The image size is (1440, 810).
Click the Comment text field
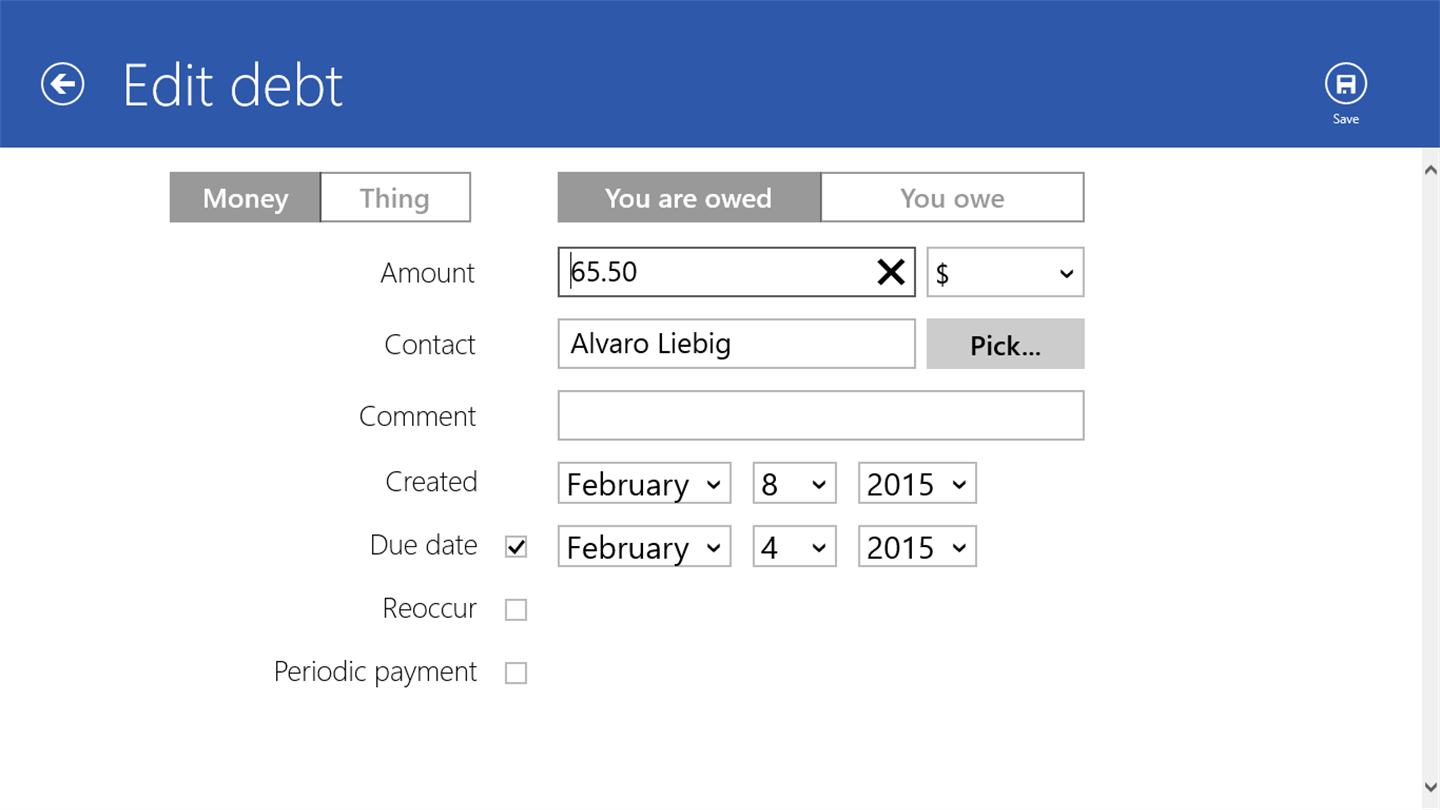[820, 415]
